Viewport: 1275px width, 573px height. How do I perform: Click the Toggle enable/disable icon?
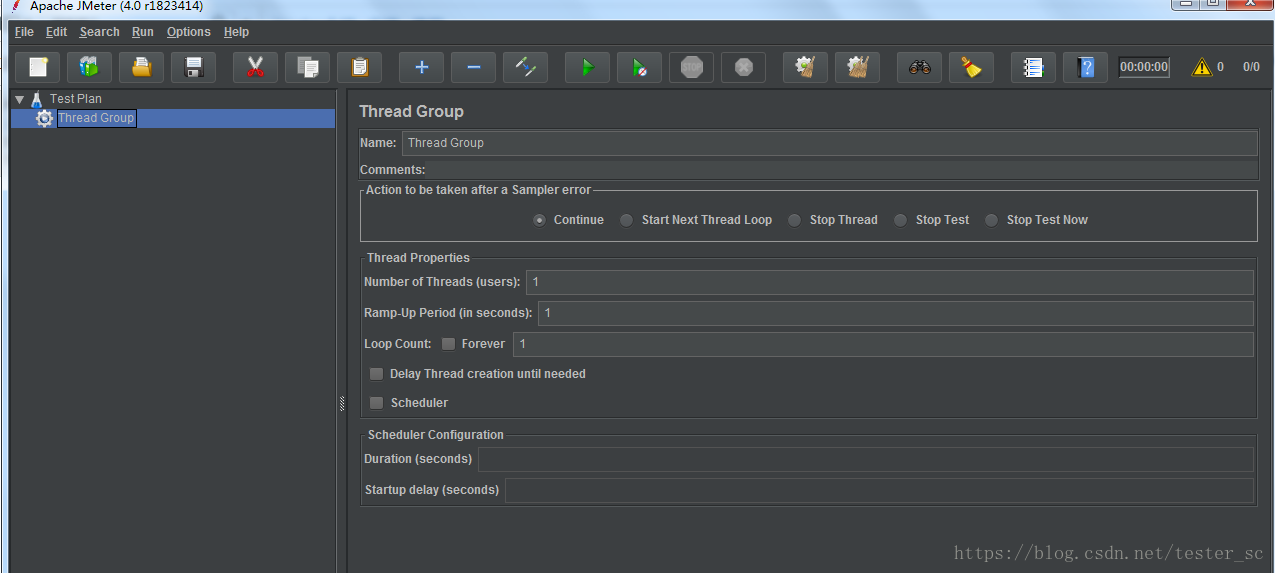point(526,67)
